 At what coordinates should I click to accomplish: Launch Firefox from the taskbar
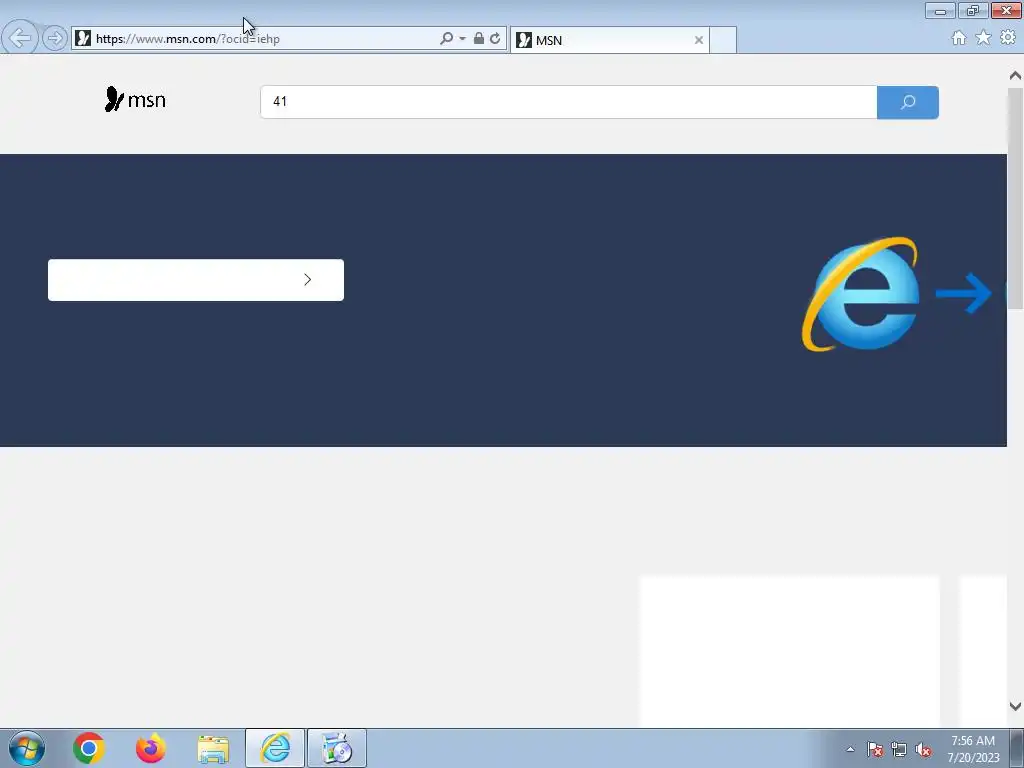pyautogui.click(x=151, y=748)
